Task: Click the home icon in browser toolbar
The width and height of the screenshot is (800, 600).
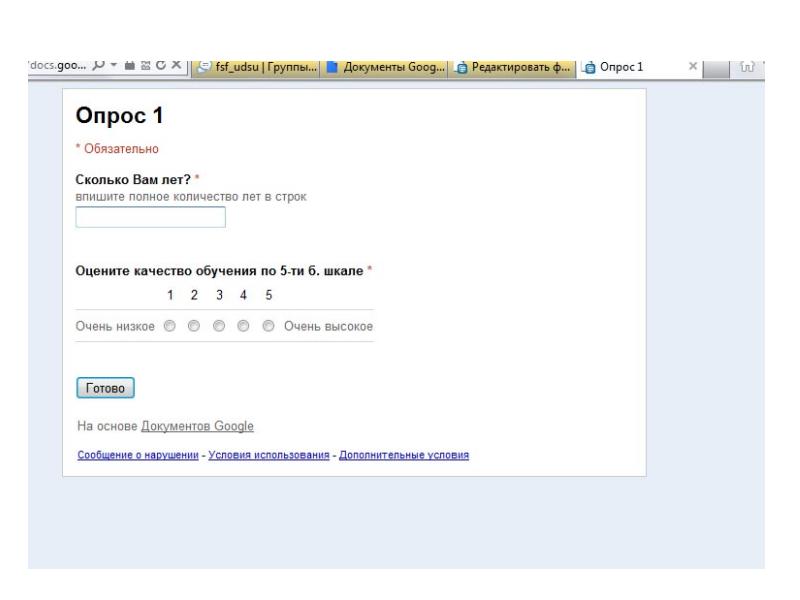Action: 747,66
